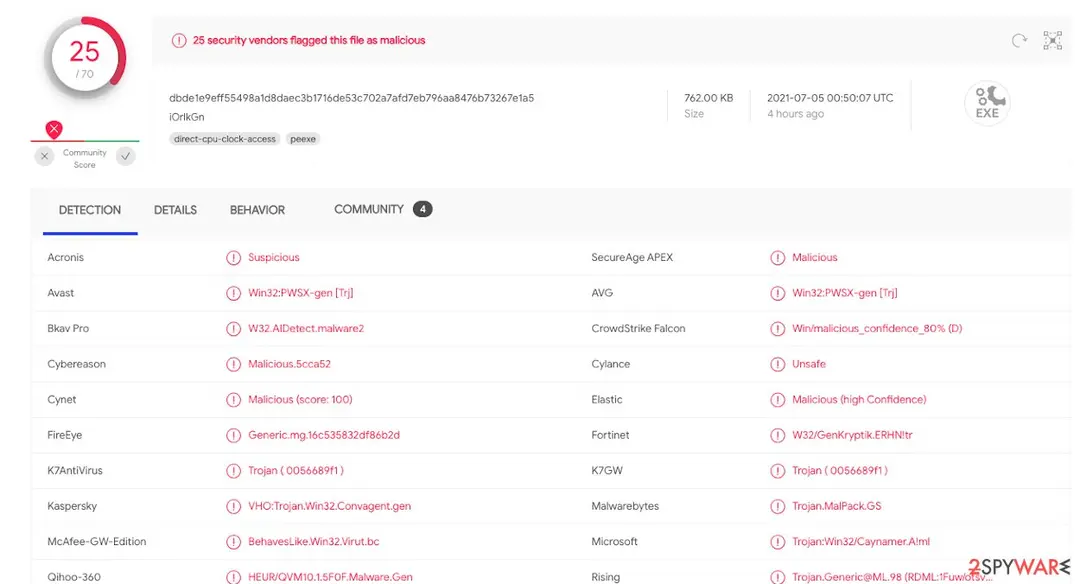Open the BEHAVIOR tab
Viewport: 1080px width, 584px height.
point(257,210)
